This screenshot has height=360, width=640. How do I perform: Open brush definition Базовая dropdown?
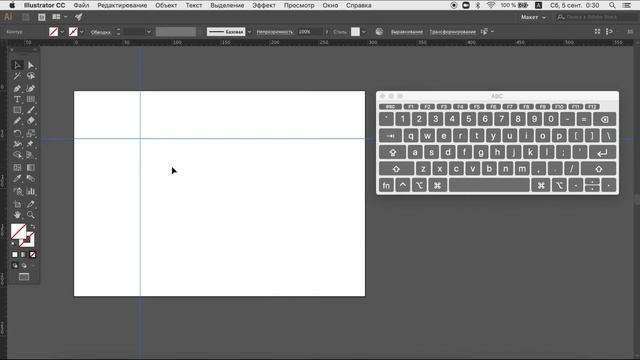pos(249,32)
